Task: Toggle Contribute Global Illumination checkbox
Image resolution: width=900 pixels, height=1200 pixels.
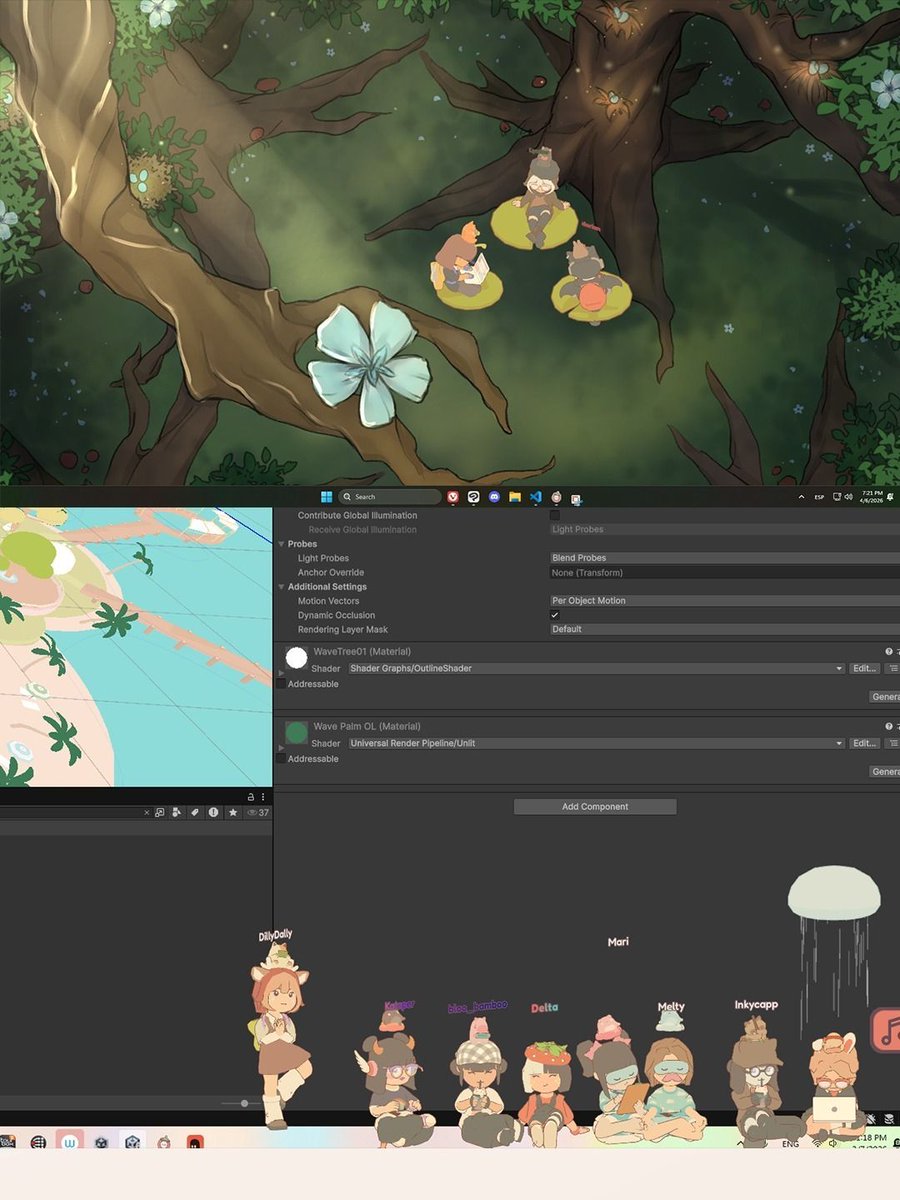Action: pos(555,515)
